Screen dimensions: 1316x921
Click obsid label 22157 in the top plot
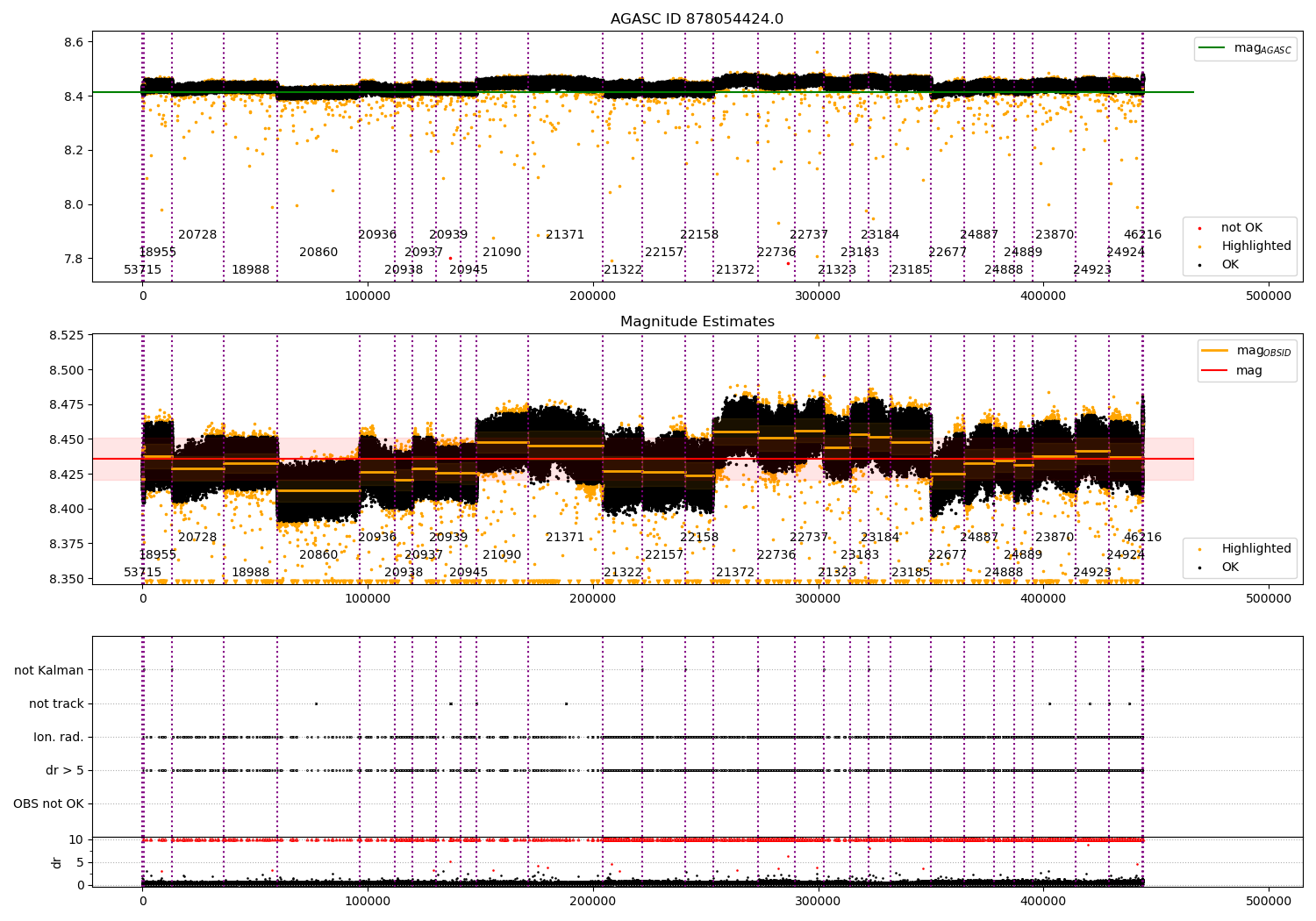tap(664, 252)
